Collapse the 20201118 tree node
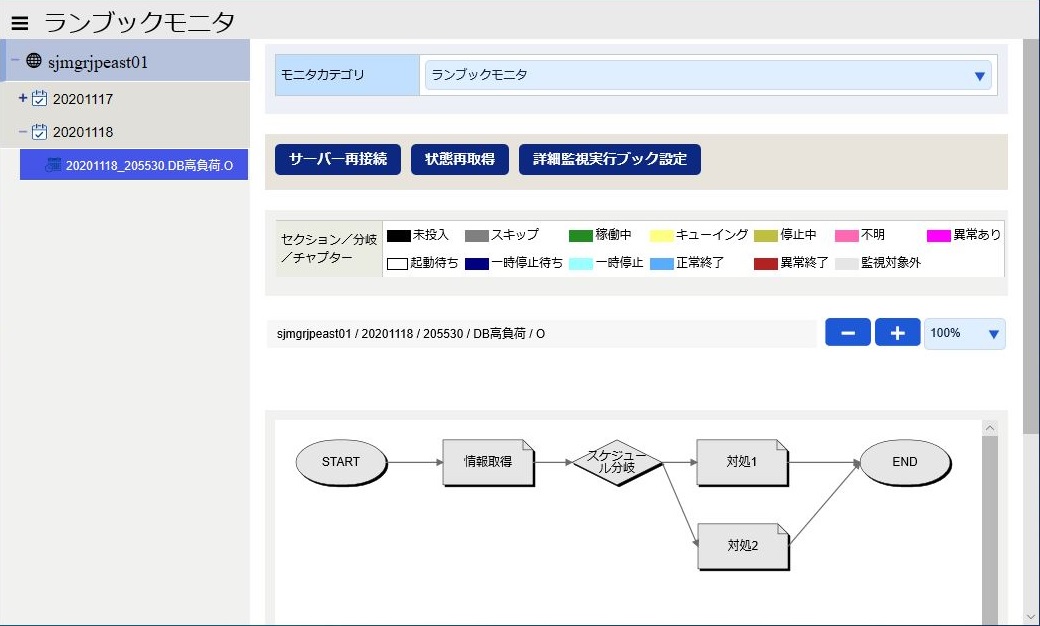The height and width of the screenshot is (626, 1040). coord(23,131)
